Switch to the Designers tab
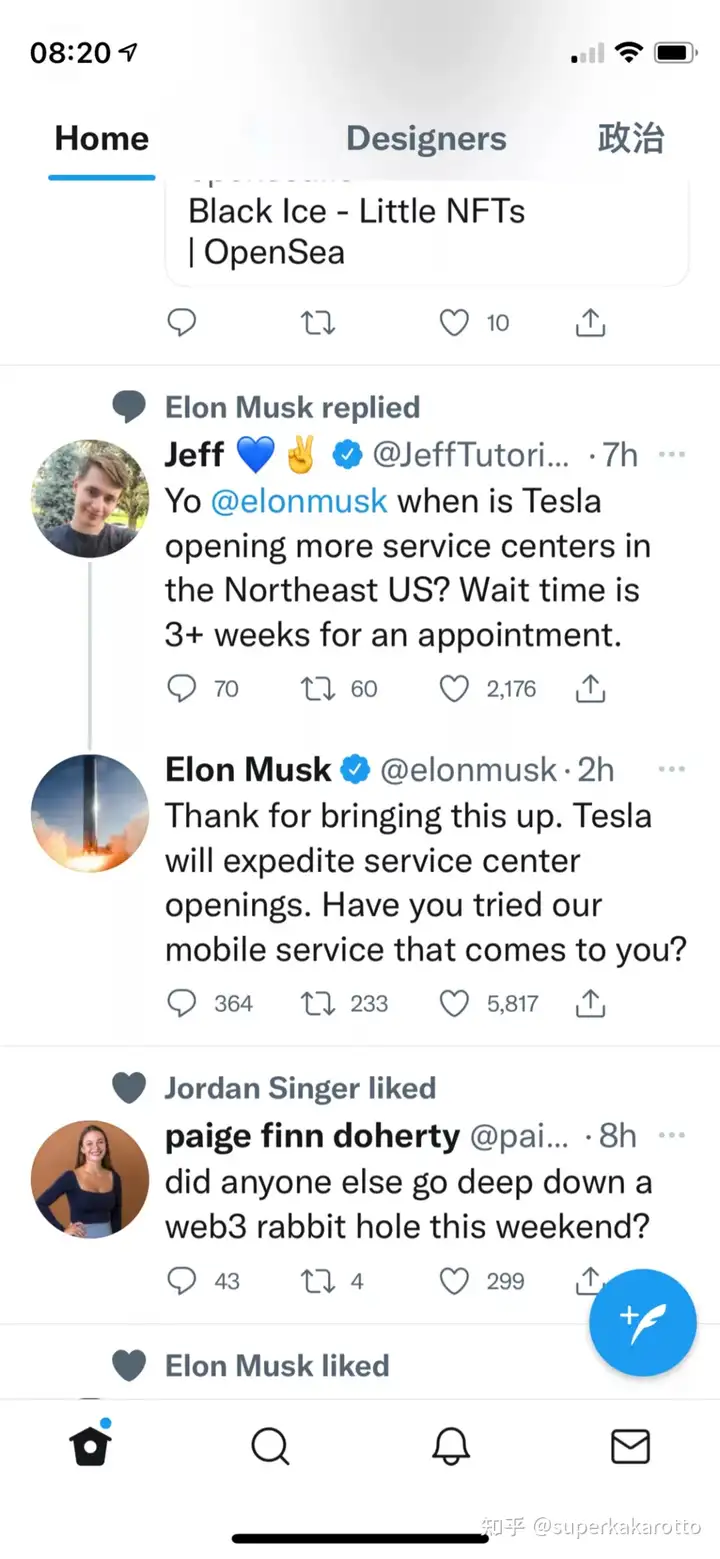Image resolution: width=720 pixels, height=1559 pixels. tap(426, 138)
